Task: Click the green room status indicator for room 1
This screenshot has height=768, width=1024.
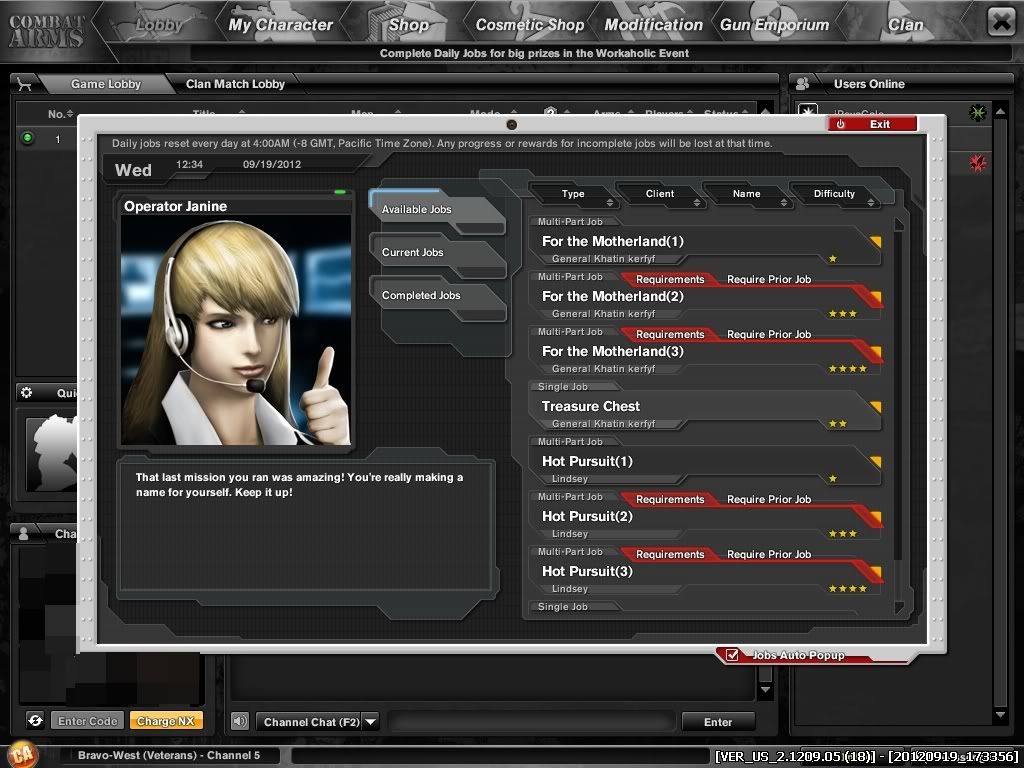Action: 27,139
